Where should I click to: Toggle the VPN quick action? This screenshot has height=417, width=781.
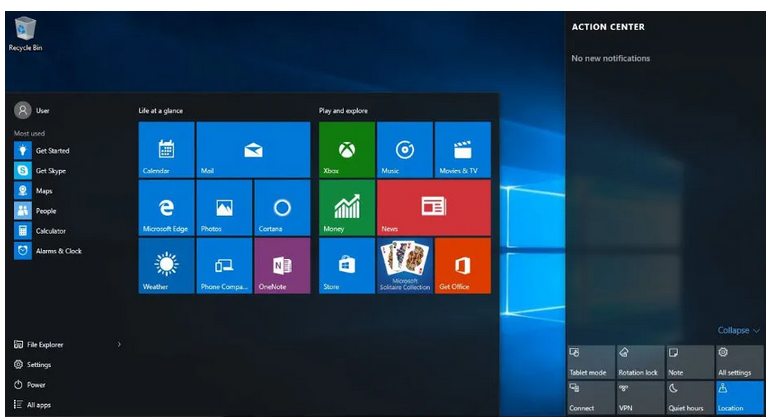(x=641, y=398)
